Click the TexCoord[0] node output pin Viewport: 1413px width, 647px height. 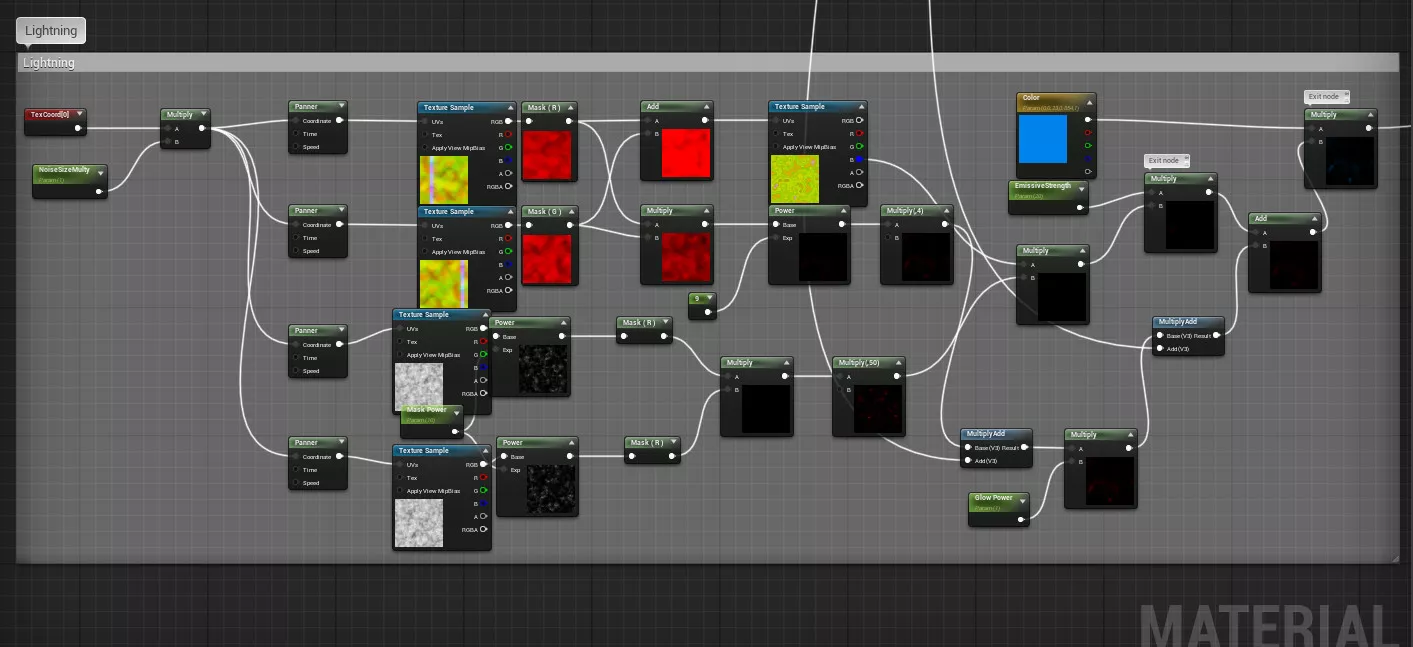coord(77,128)
